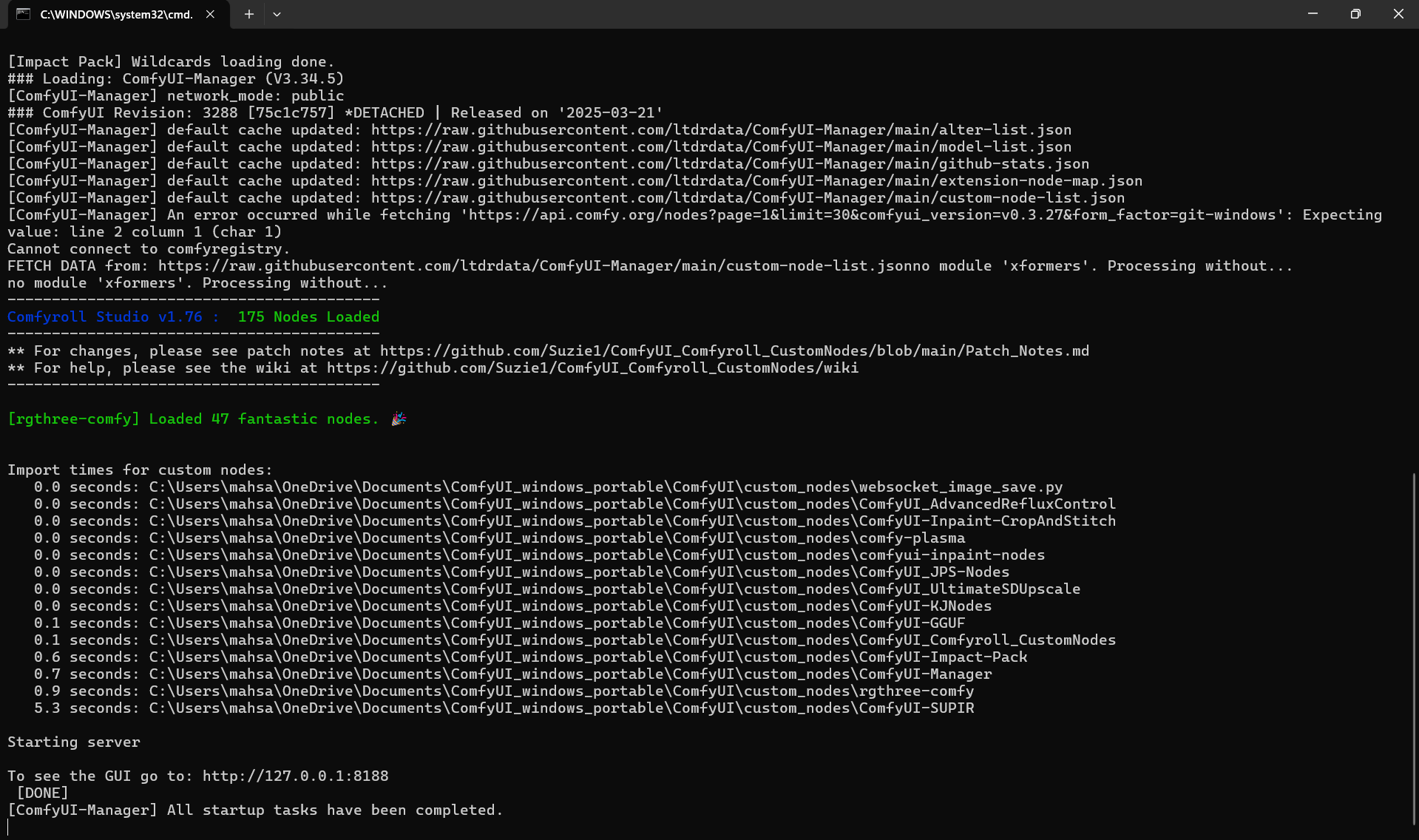The image size is (1419, 840).
Task: Expand the new tab profile dropdown chevron
Action: tap(277, 14)
